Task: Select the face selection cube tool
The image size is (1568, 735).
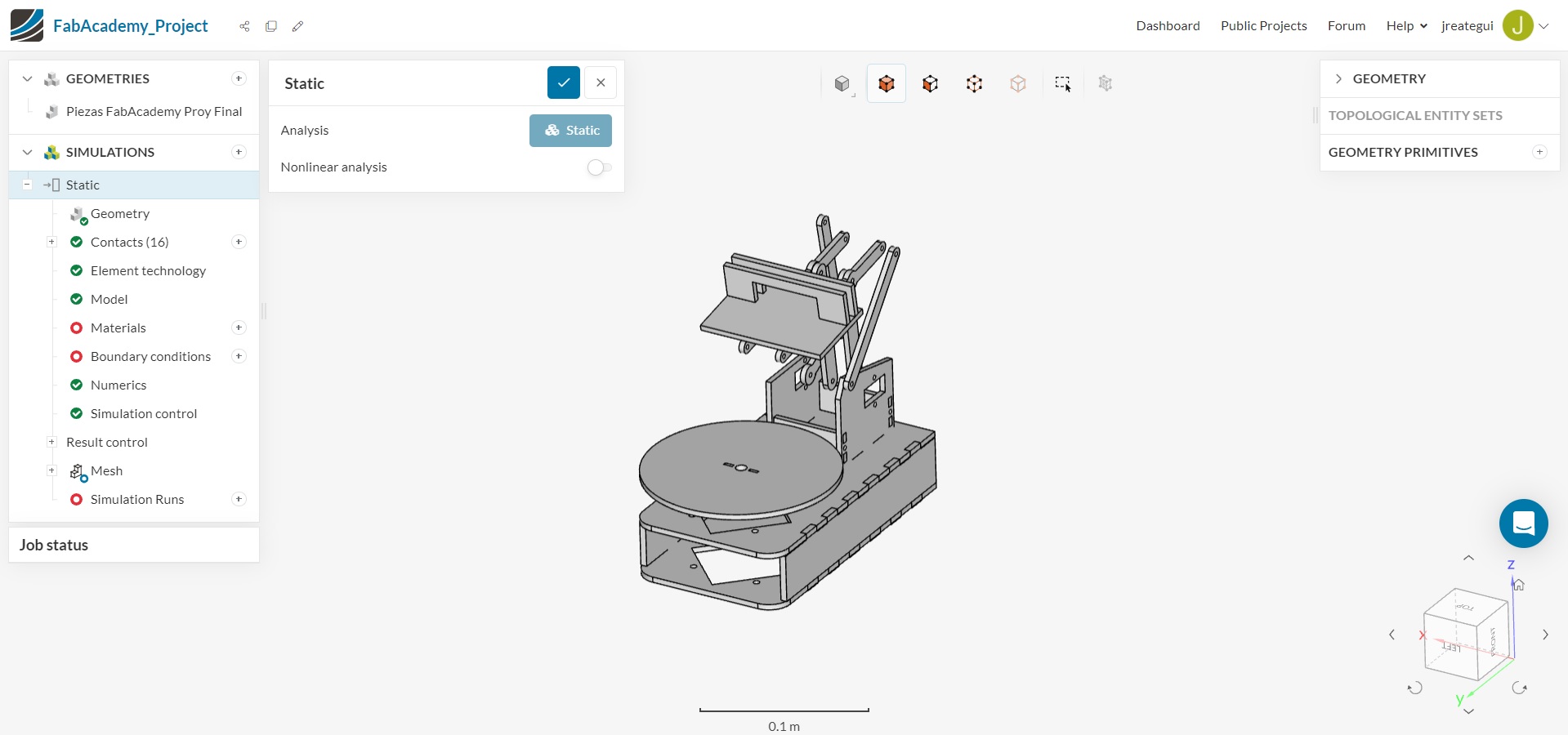Action: tap(930, 83)
